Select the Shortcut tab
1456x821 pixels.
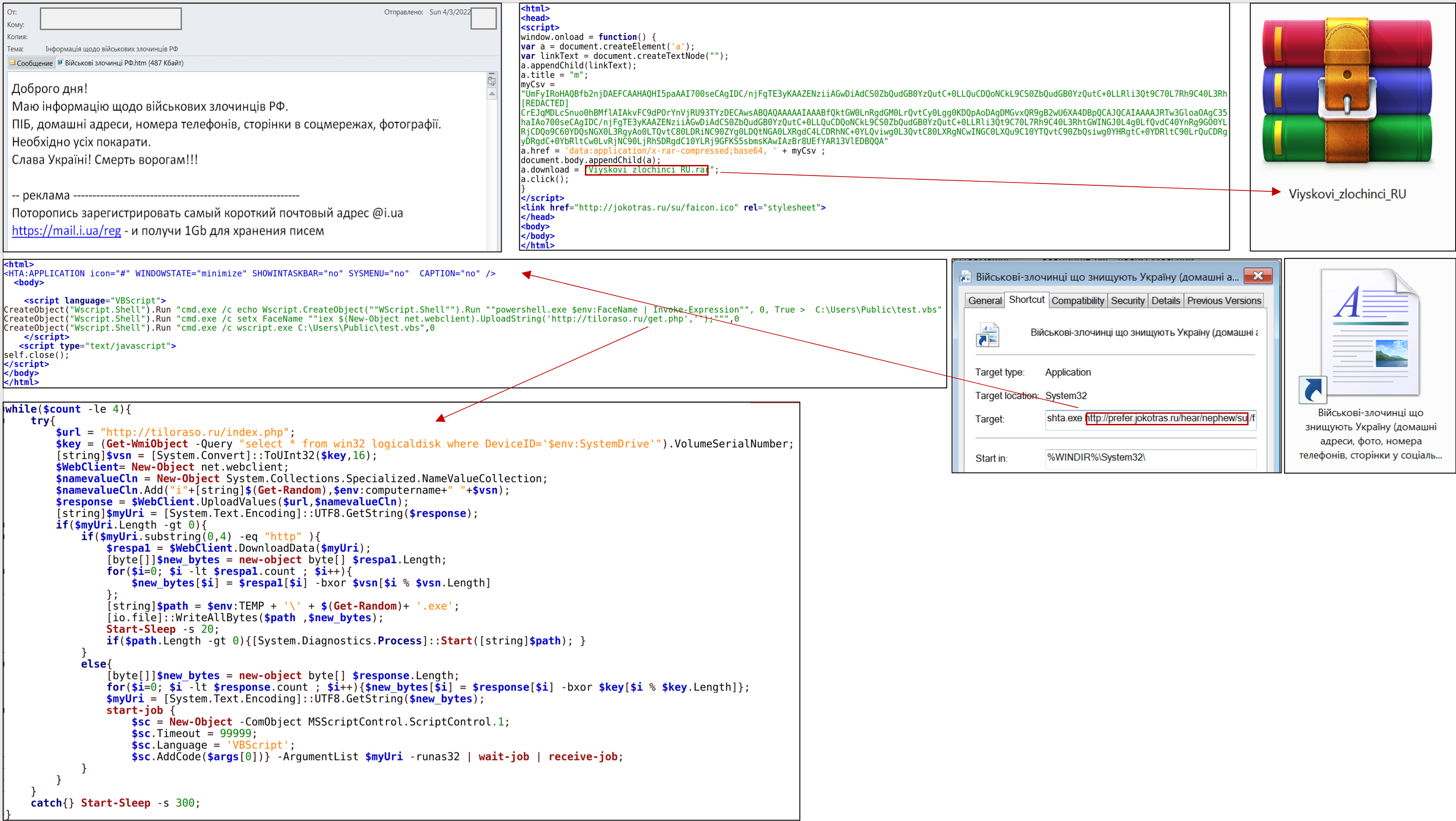[x=1026, y=300]
